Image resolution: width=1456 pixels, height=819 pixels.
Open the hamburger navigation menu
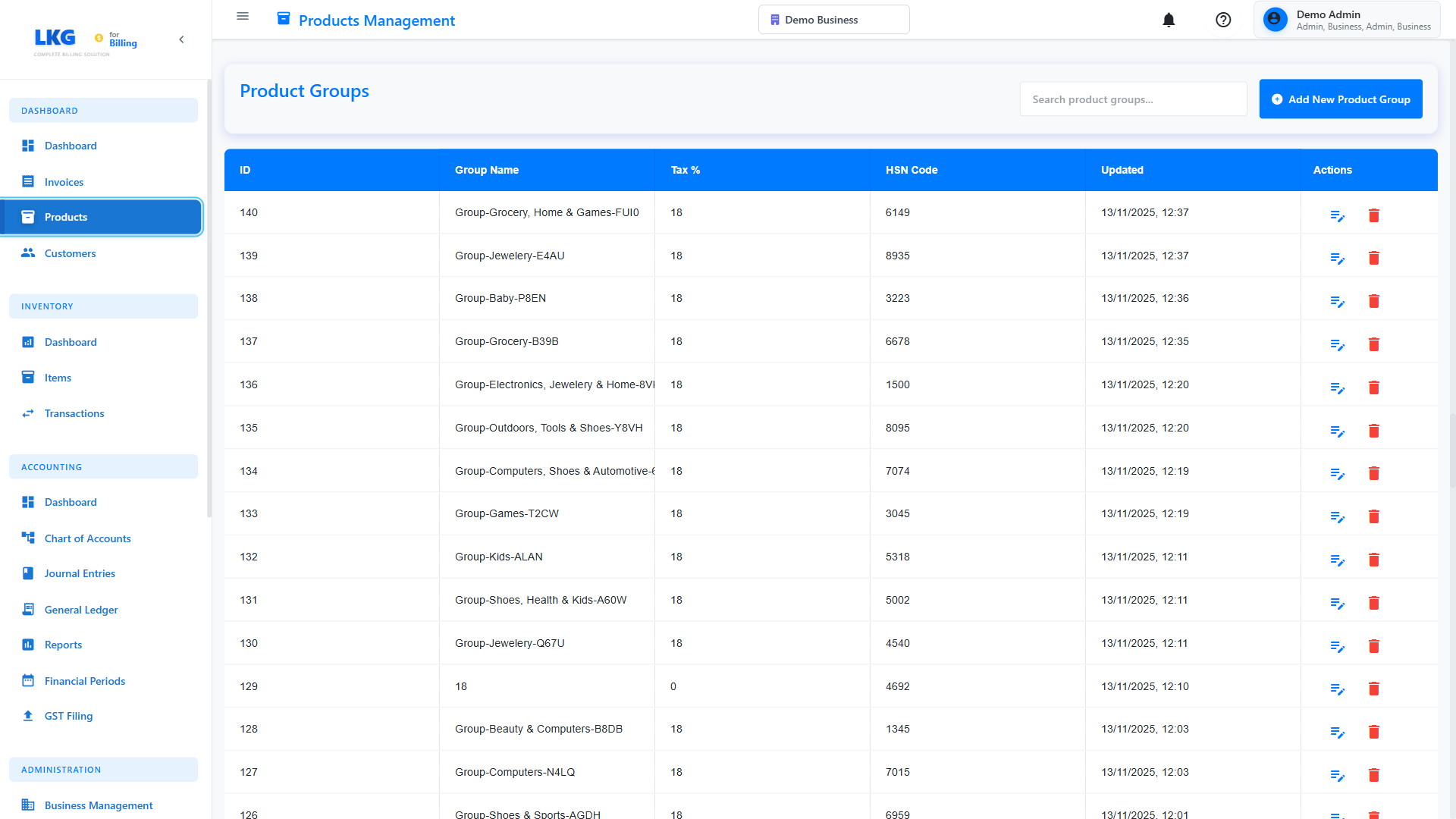click(x=243, y=16)
